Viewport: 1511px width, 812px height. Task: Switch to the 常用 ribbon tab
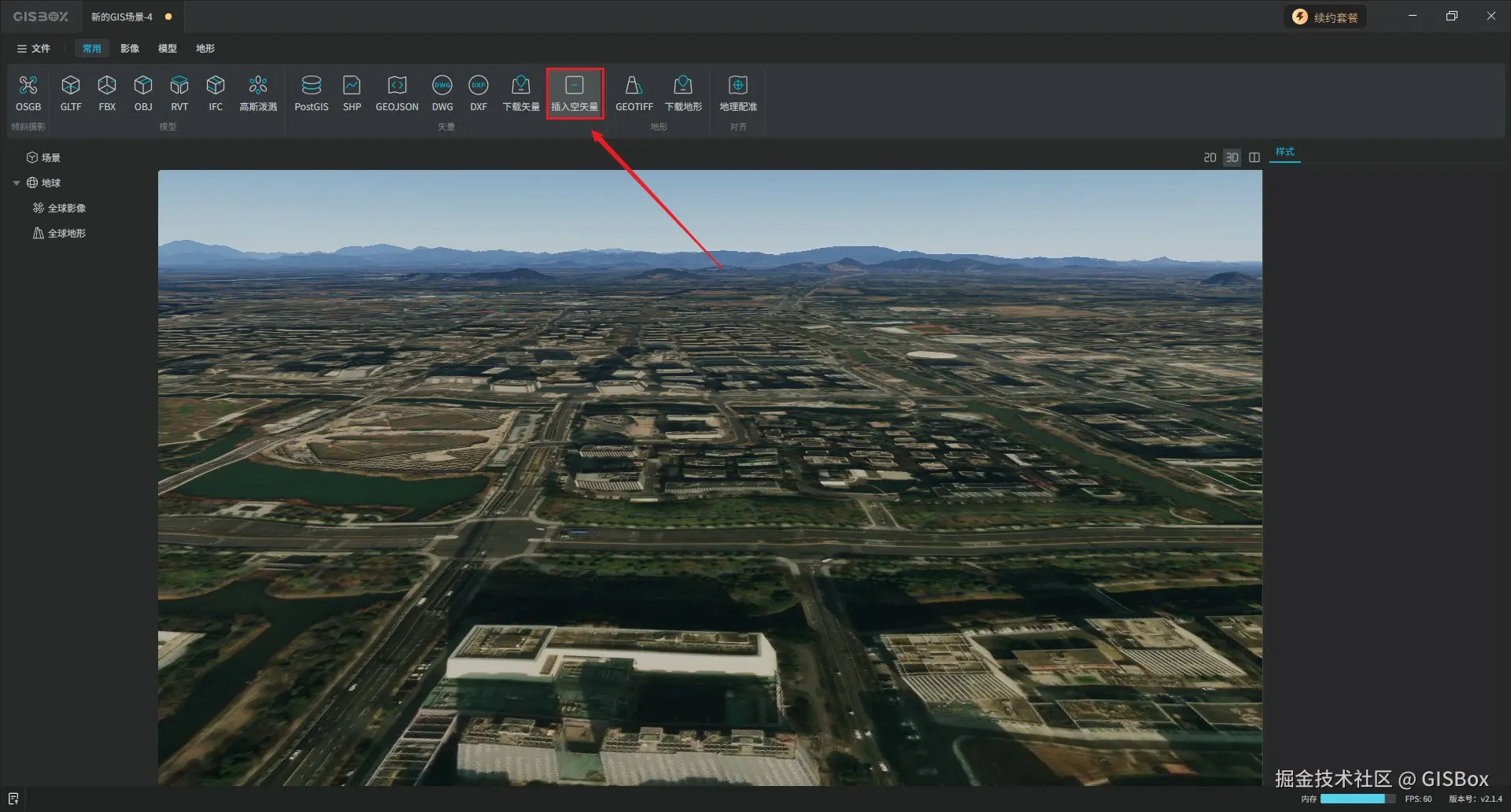click(x=92, y=49)
